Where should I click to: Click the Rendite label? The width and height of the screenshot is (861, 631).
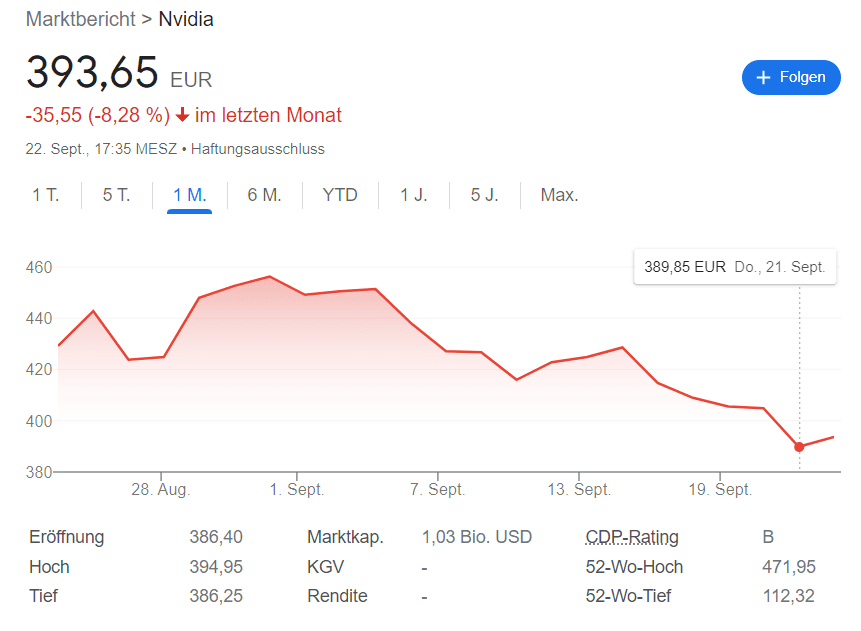337,595
